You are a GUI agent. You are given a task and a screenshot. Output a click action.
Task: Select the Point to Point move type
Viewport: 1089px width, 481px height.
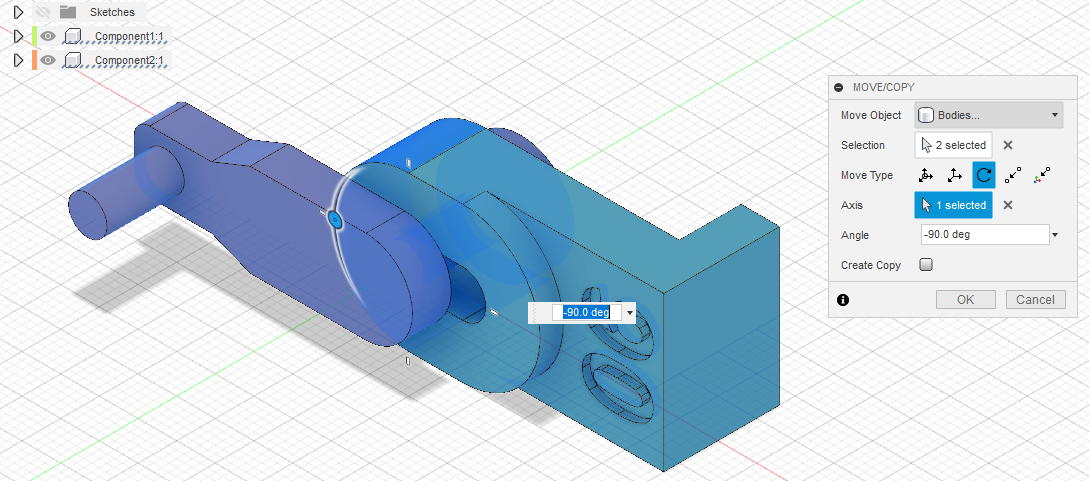(x=1013, y=176)
